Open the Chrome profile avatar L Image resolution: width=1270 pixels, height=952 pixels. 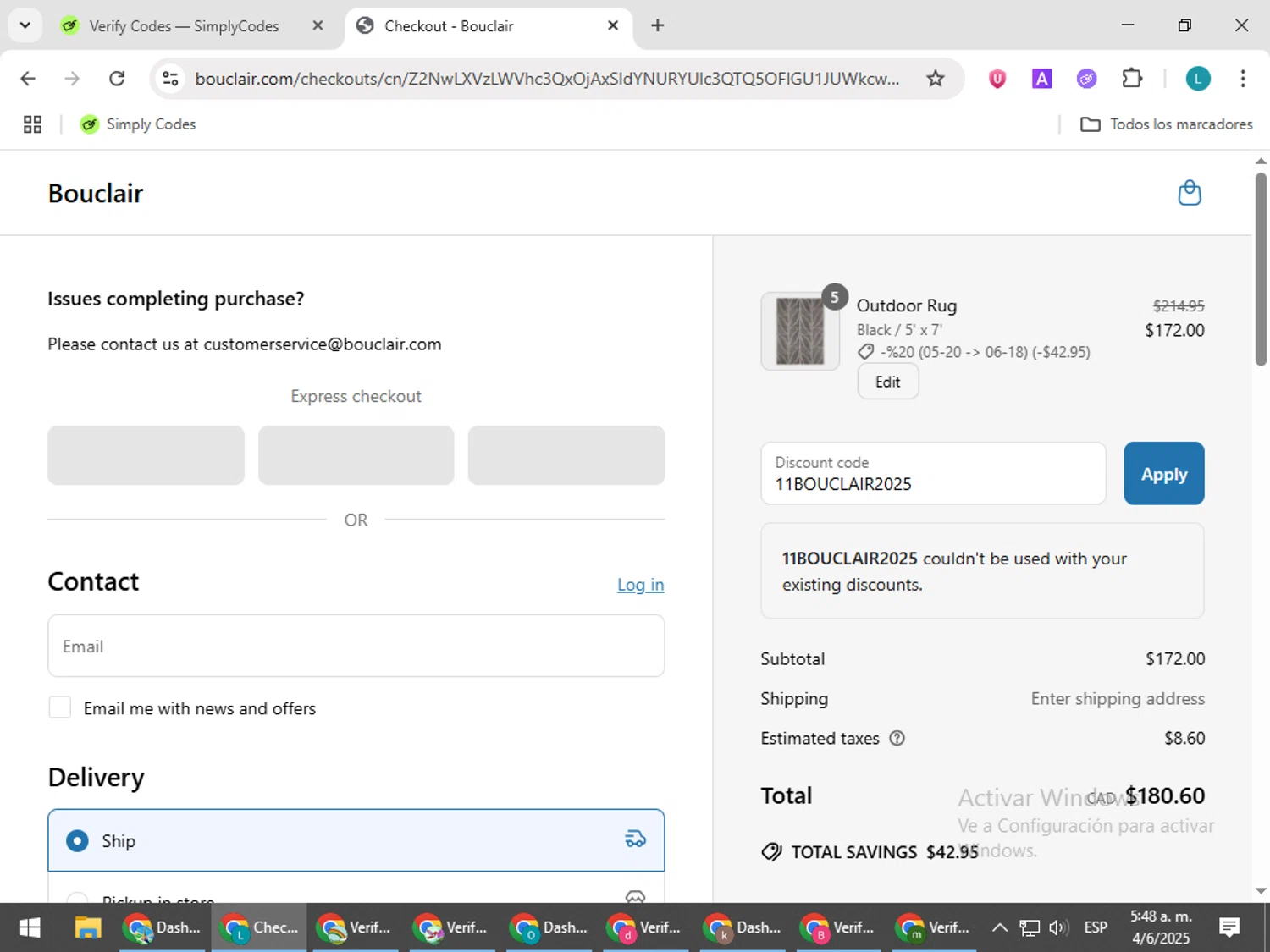point(1197,79)
